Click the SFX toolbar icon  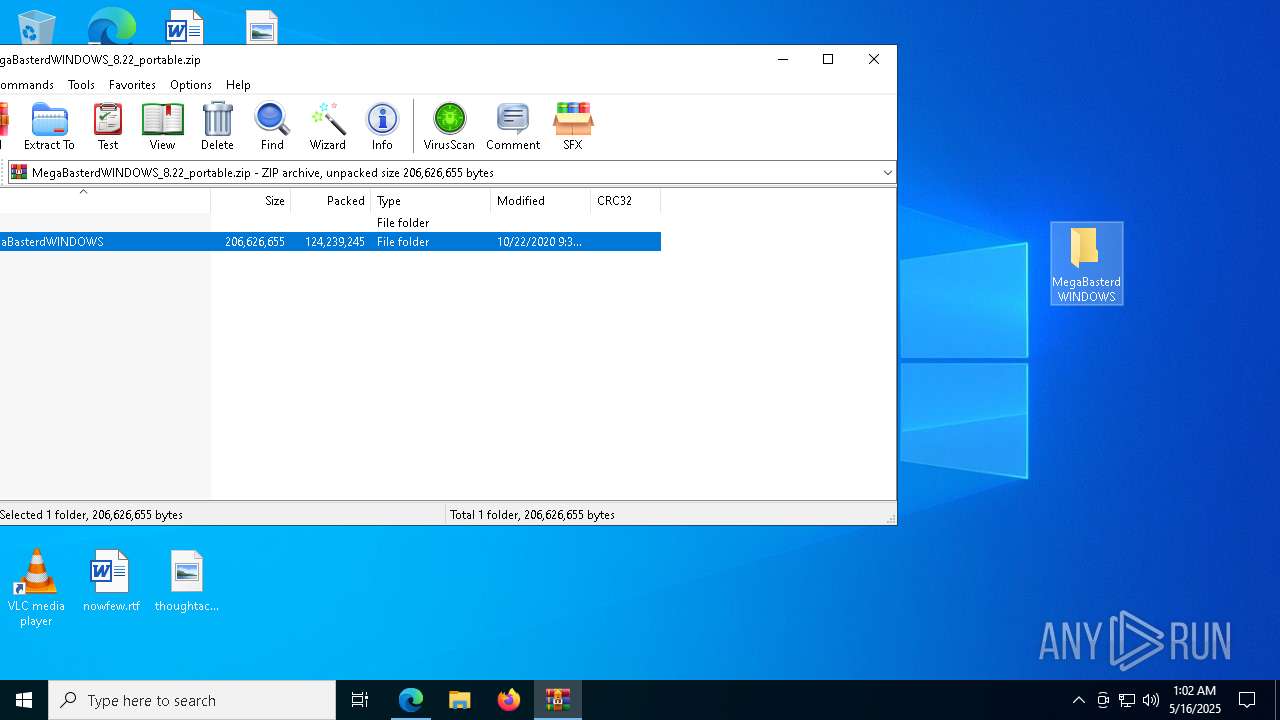pyautogui.click(x=572, y=126)
